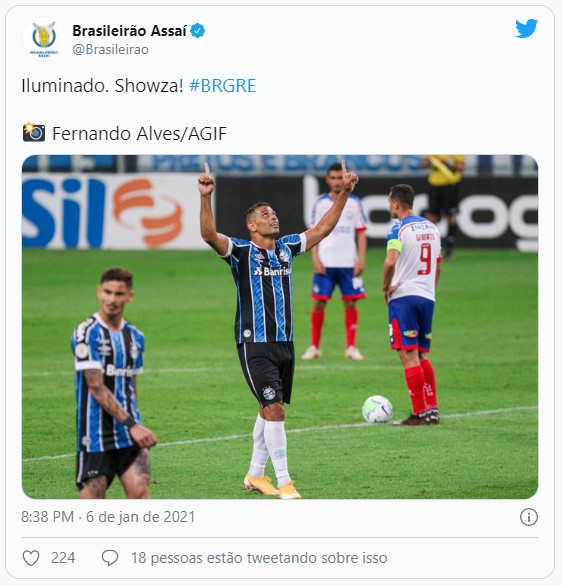Viewport: 562px width, 585px height.
Task: Like the tweet with heart icon
Action: [31, 558]
